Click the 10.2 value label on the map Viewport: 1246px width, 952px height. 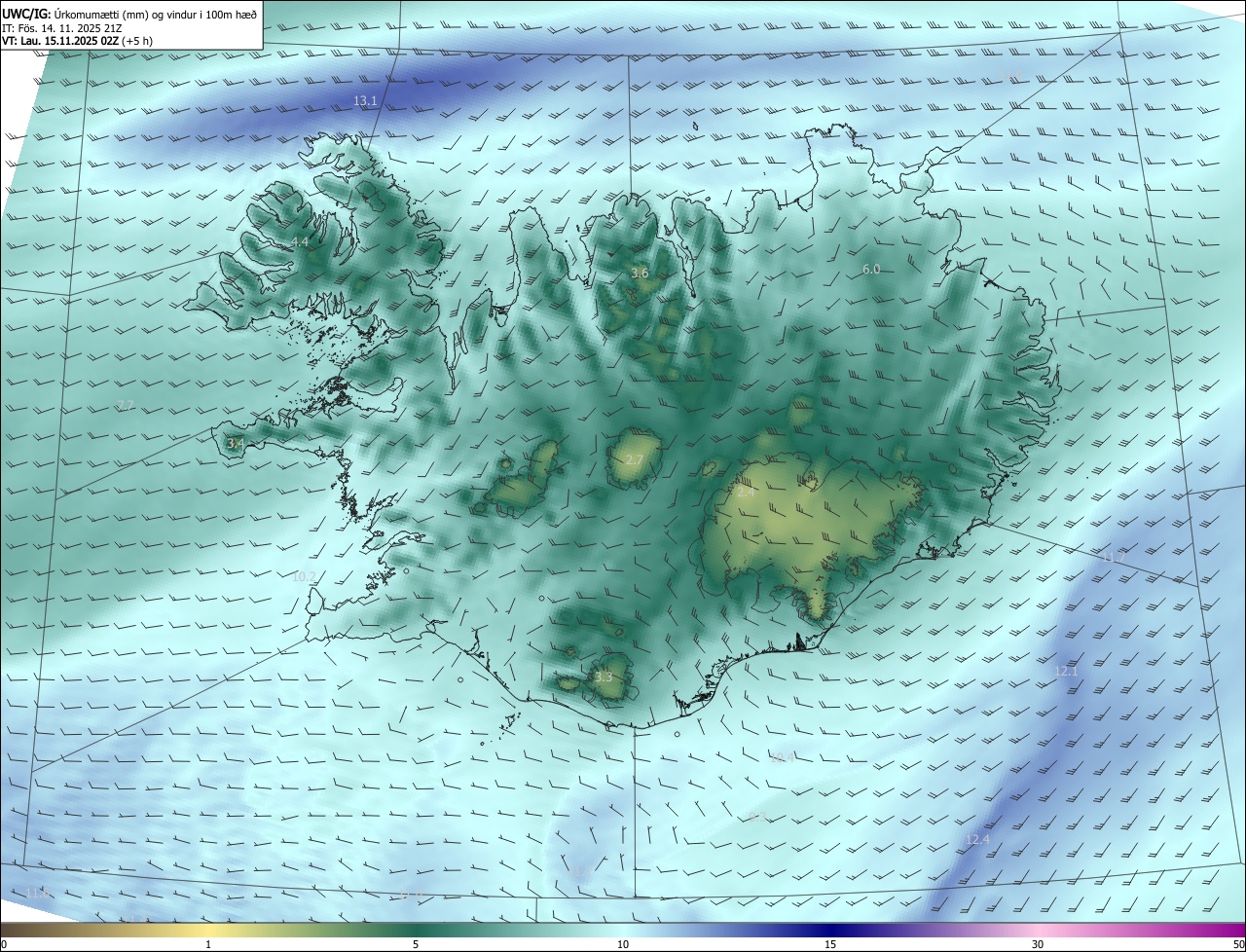tap(305, 576)
